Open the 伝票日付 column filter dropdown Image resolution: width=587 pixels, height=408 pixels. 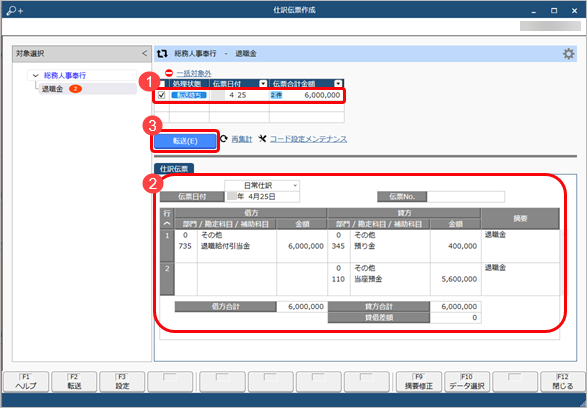[263, 84]
